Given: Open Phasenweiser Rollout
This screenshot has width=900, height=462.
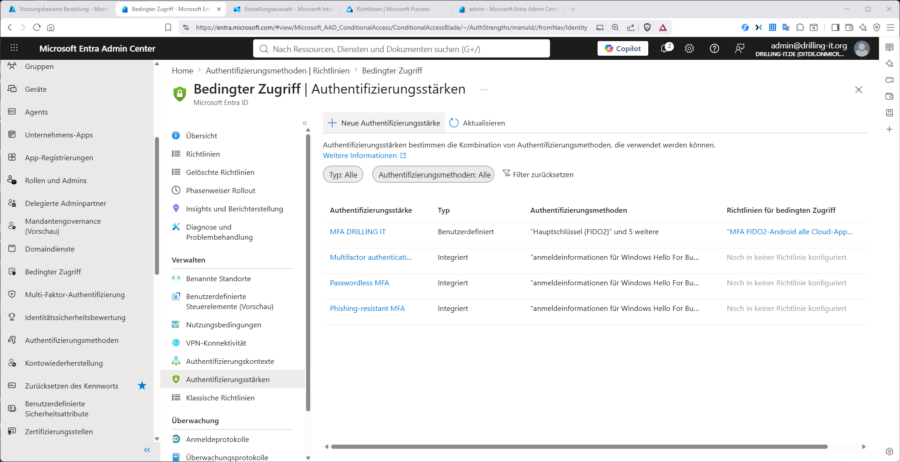Looking at the screenshot, I should tap(221, 191).
